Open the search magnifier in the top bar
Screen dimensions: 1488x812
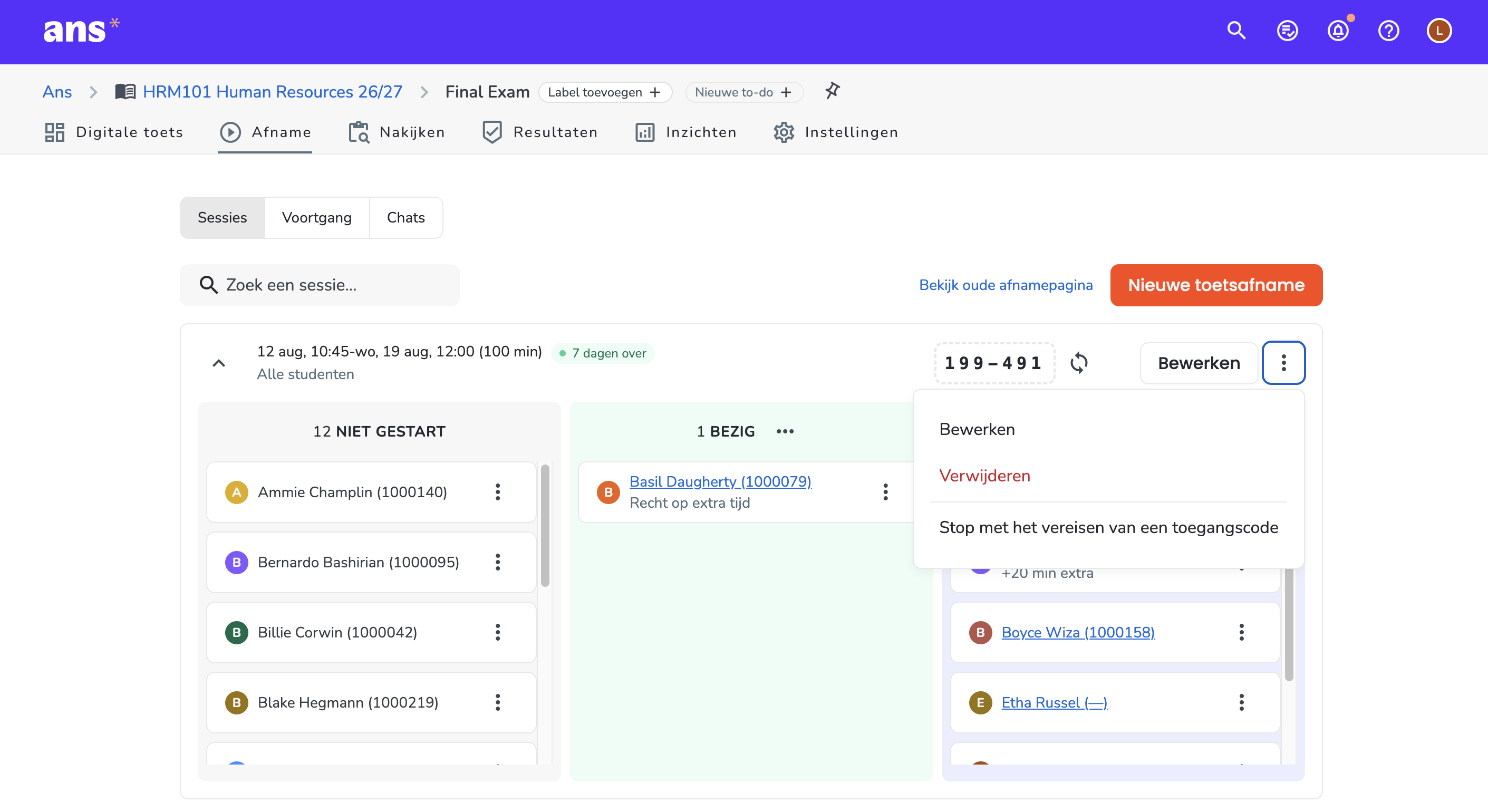[1236, 31]
